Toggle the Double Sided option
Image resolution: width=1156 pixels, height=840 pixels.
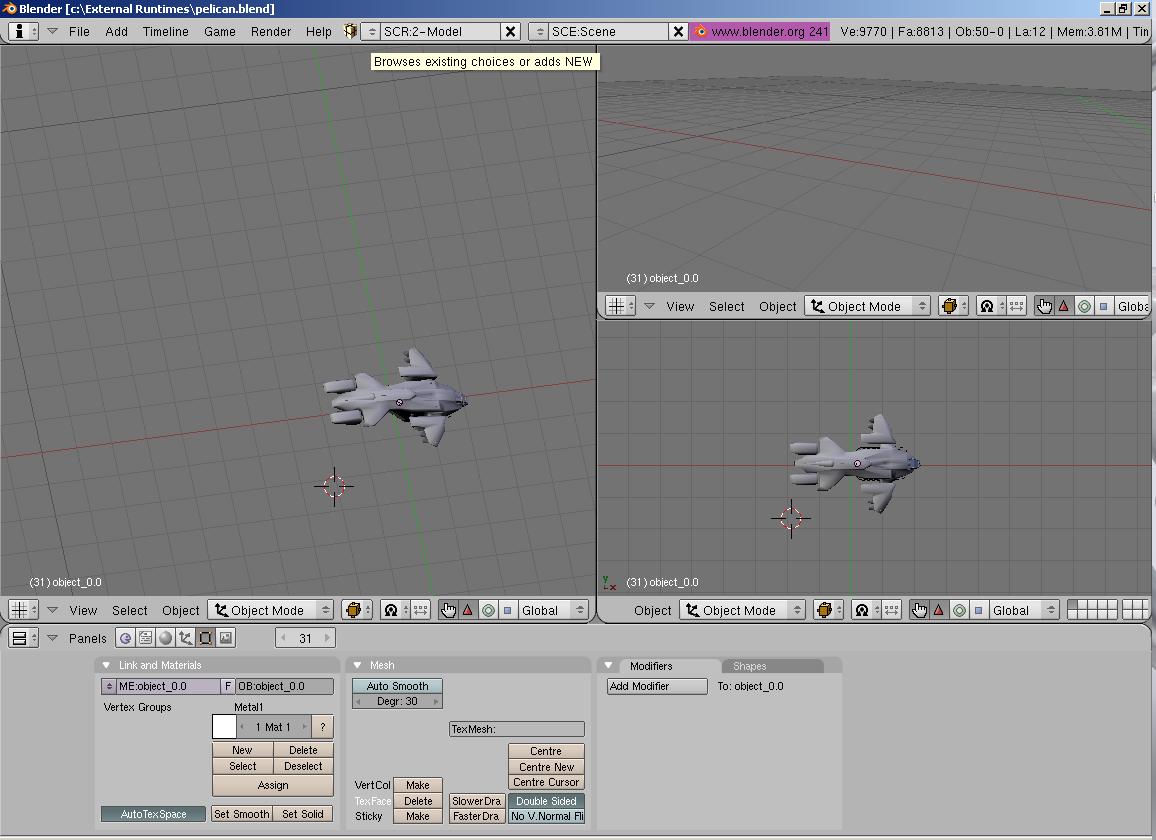pos(546,801)
